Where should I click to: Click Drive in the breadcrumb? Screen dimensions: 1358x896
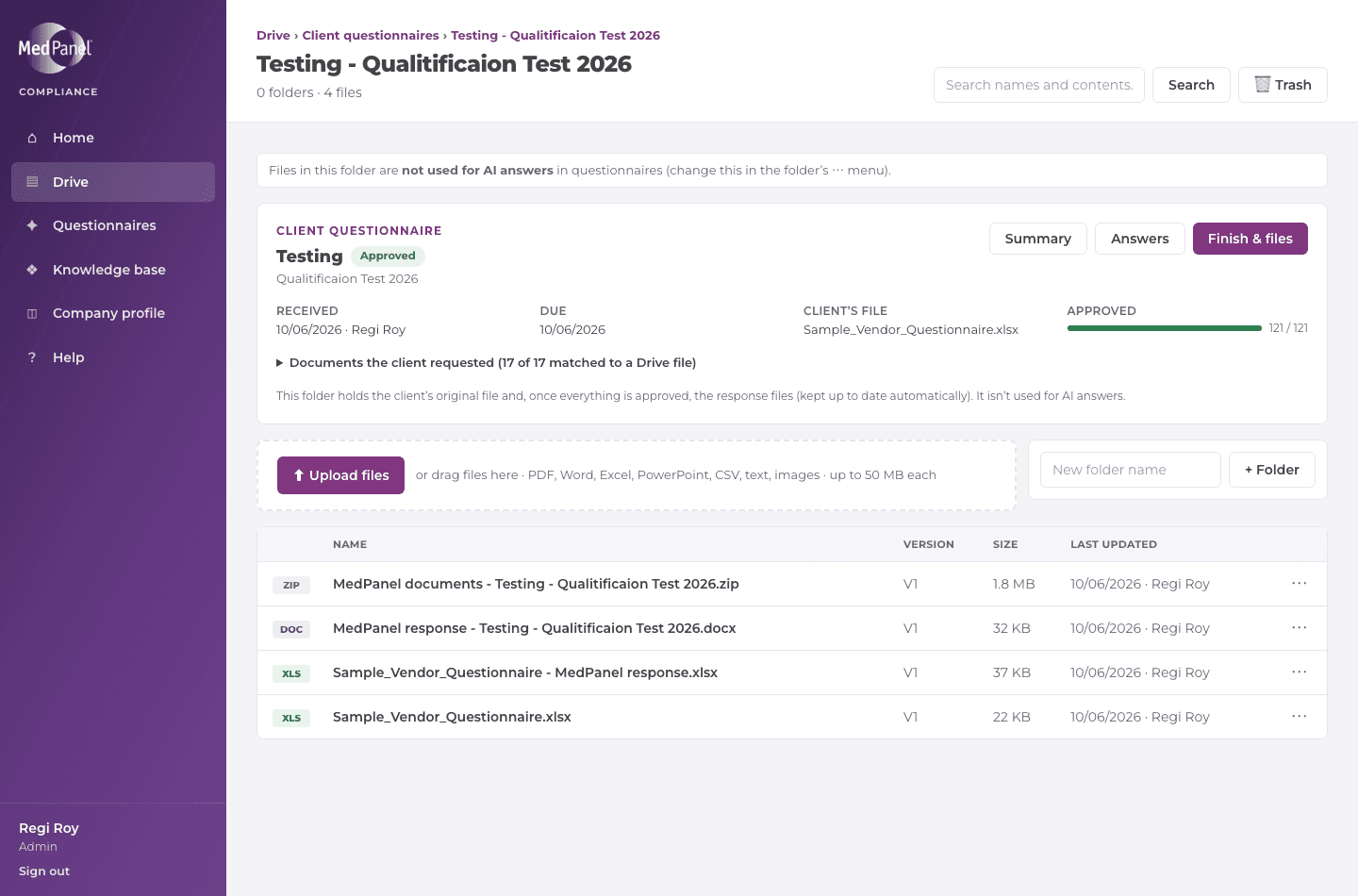pyautogui.click(x=273, y=36)
